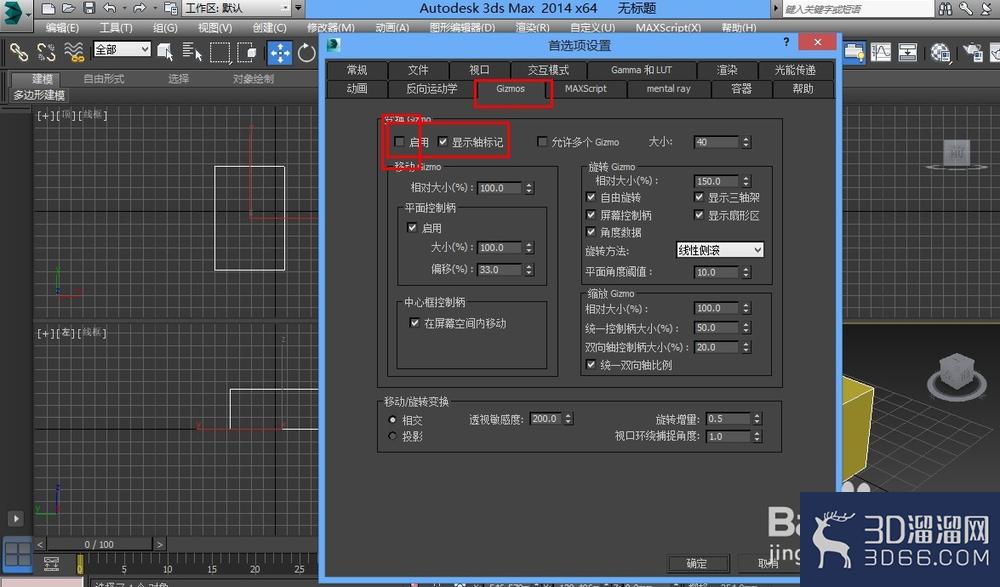Click the viewport layout icon at bottom left
The width and height of the screenshot is (1000, 587).
coord(18,554)
